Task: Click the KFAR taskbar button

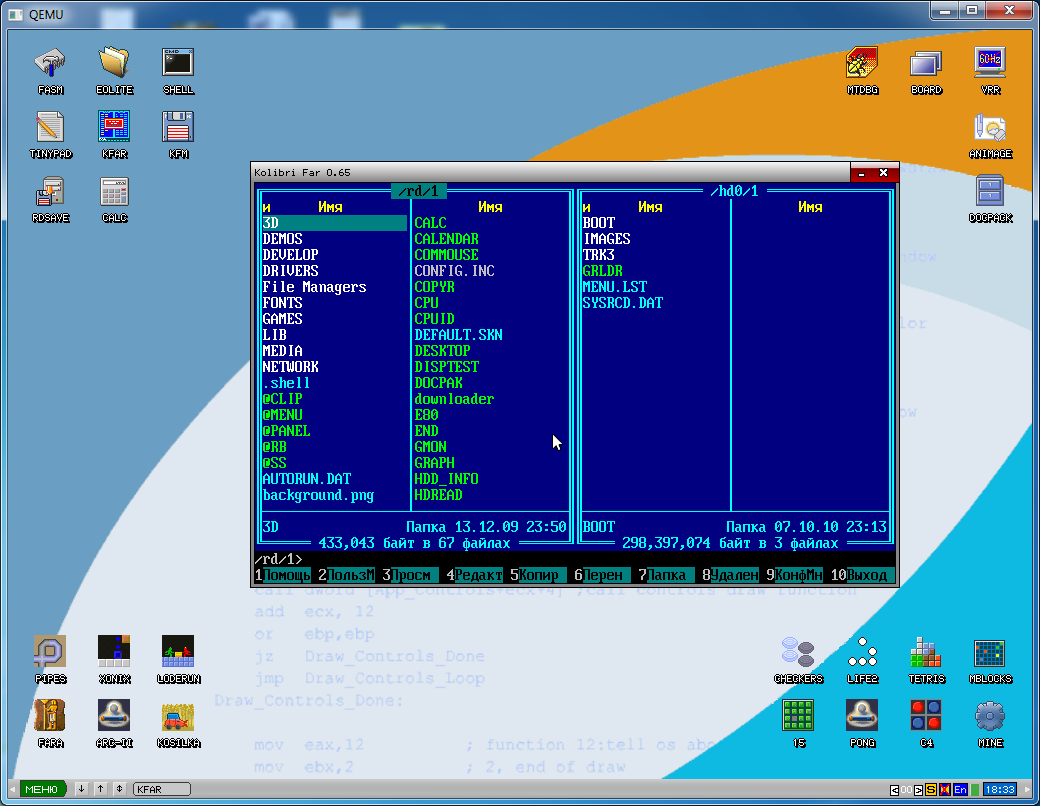Action: 162,789
